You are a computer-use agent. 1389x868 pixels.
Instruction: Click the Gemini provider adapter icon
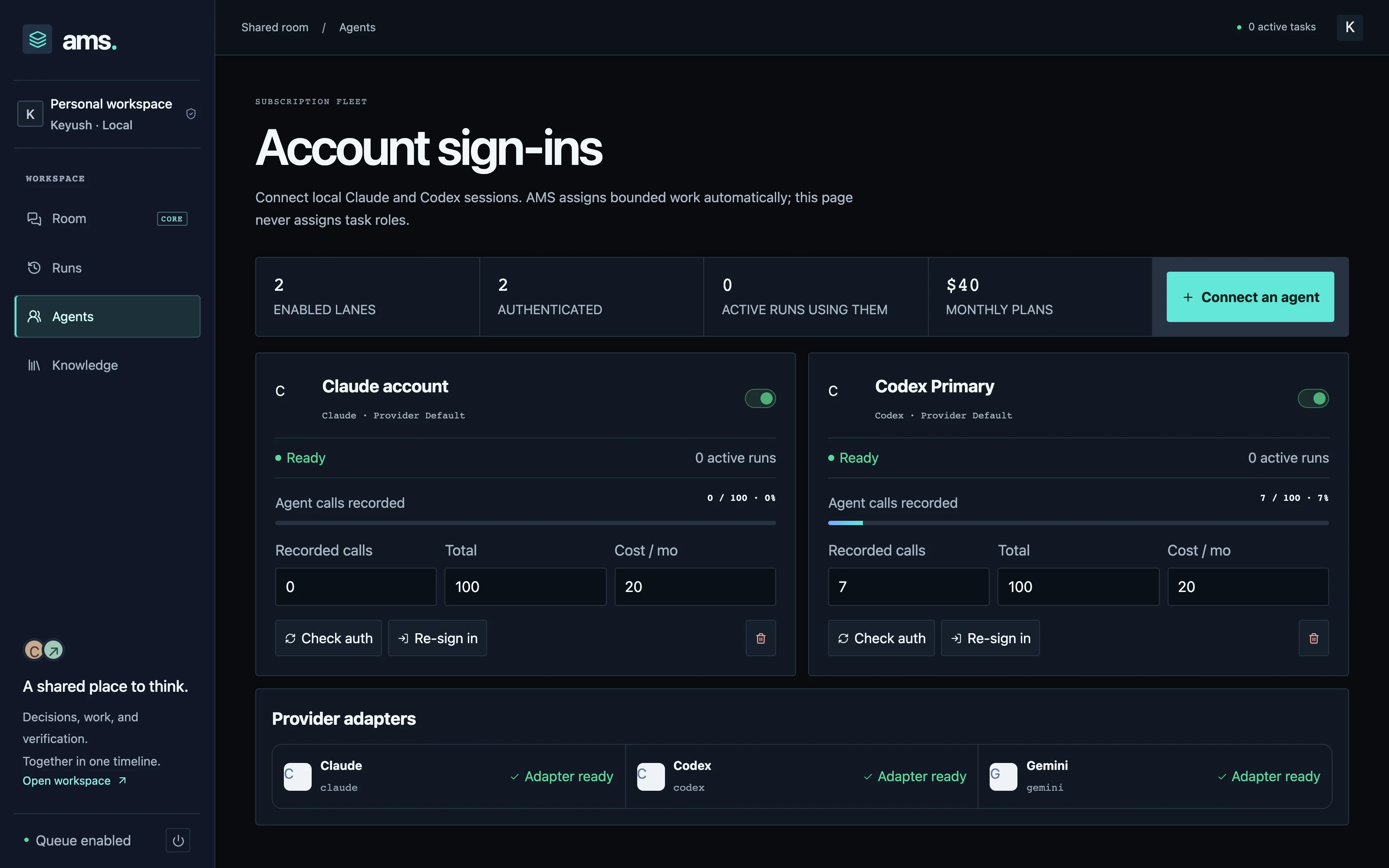(x=1003, y=776)
